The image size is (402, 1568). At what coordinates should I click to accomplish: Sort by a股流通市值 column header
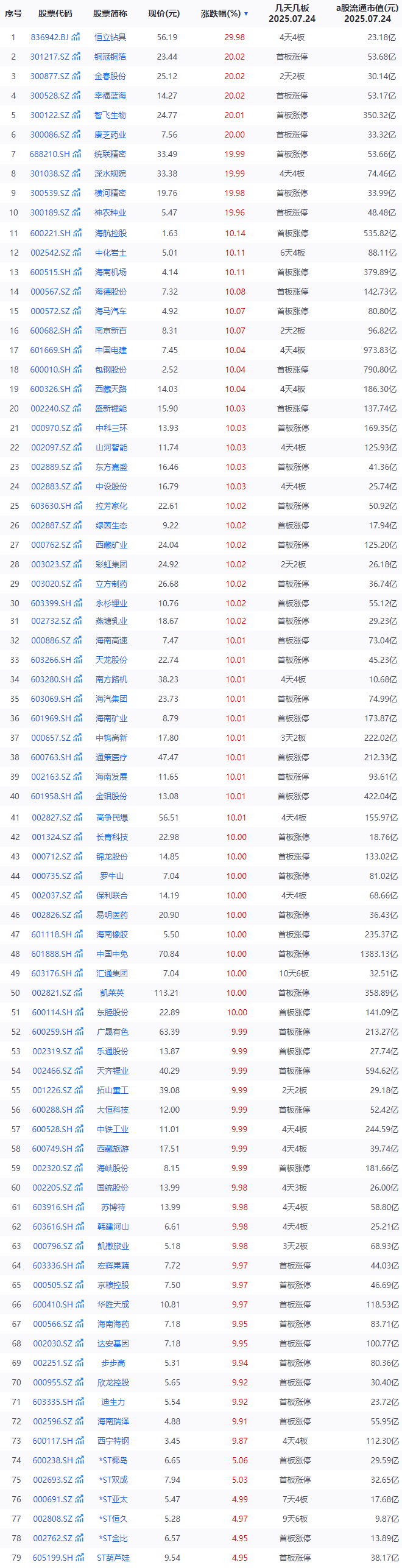coord(367,13)
